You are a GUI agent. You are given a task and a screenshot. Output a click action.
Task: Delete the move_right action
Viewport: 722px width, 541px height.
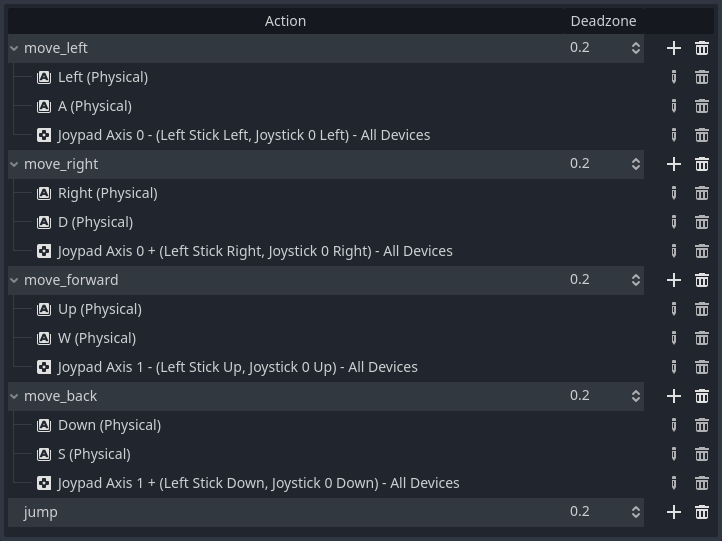click(702, 164)
